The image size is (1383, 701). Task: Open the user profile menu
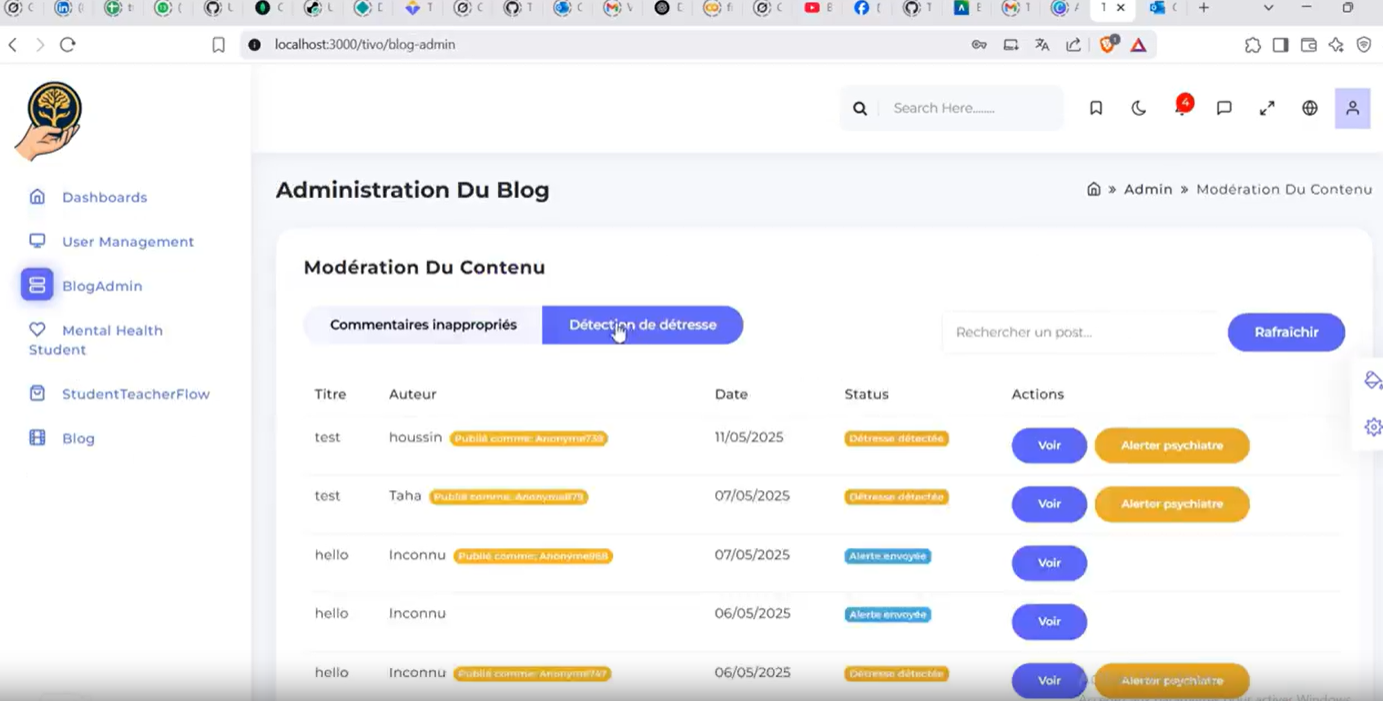pos(1352,108)
